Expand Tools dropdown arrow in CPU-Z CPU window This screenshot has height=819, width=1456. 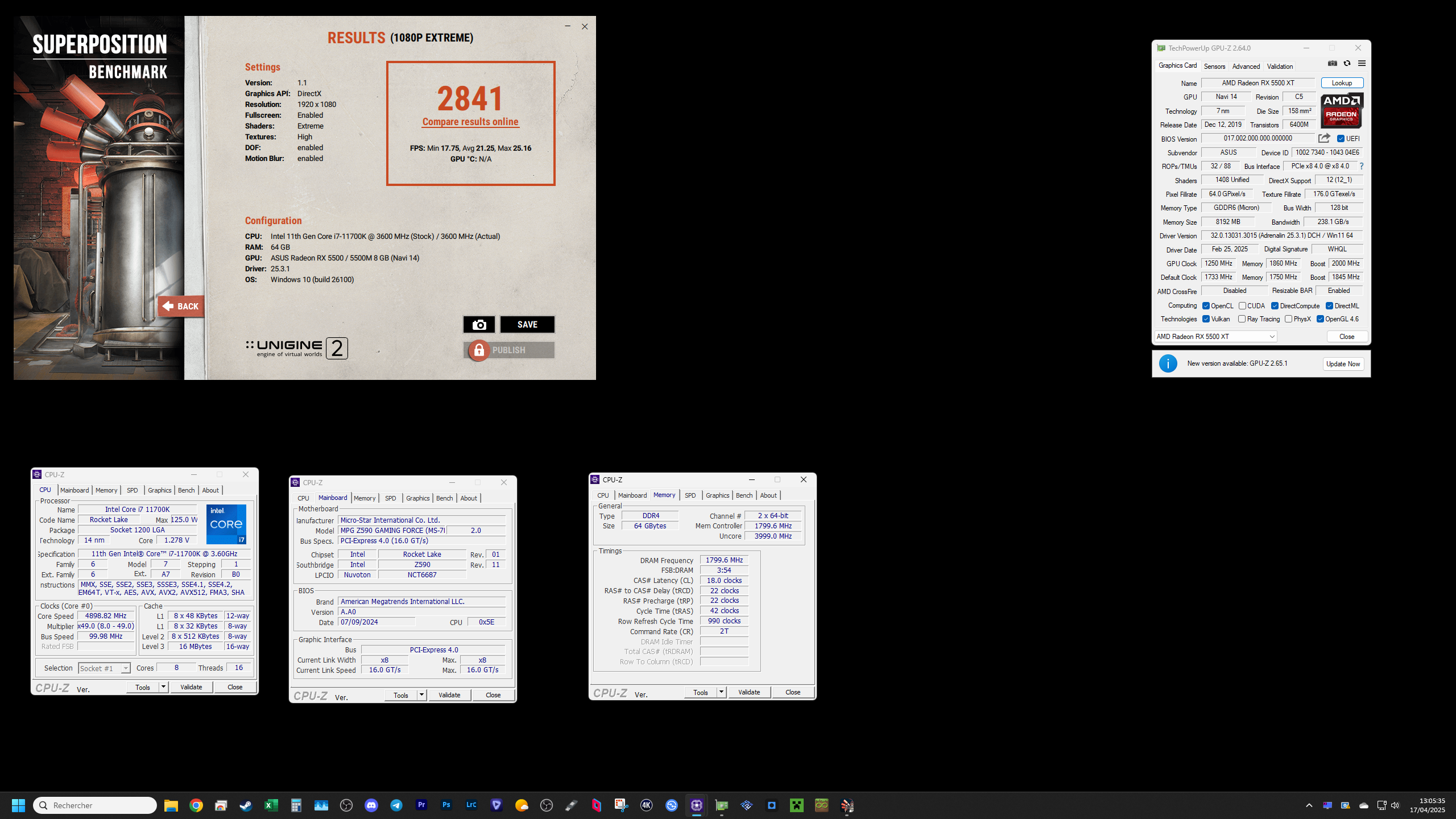(x=163, y=687)
